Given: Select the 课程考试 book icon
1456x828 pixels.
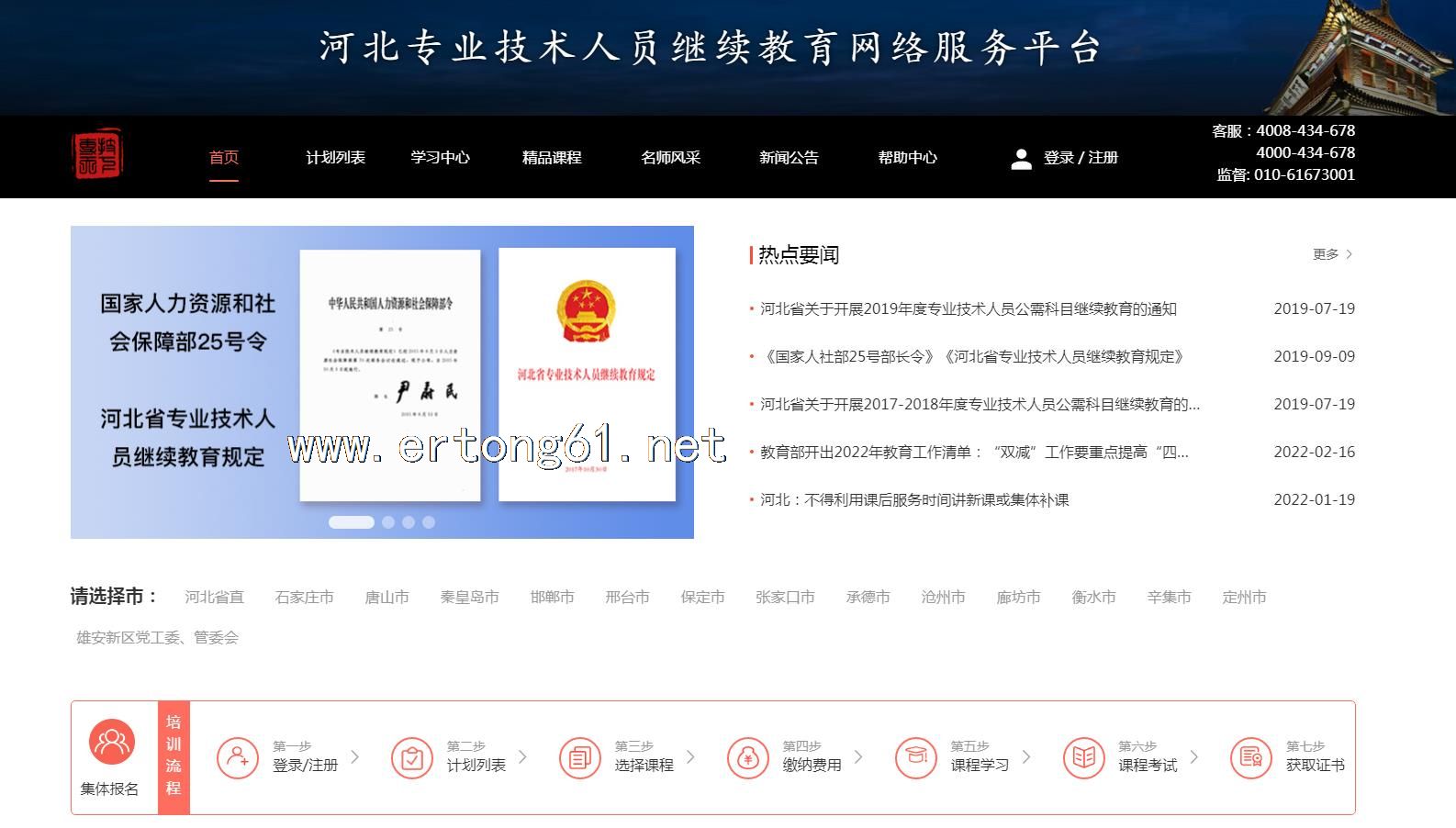Looking at the screenshot, I should (x=1083, y=758).
